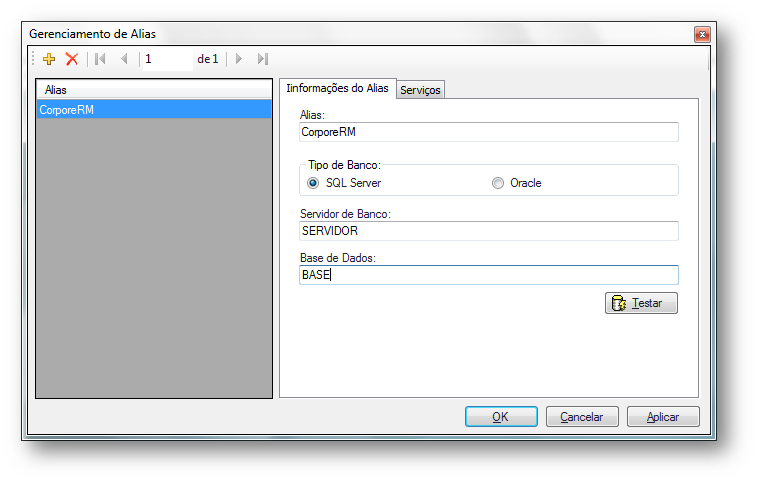Click the Alias text field containing CorporeRM
Viewport: 759px width, 483px height.
tap(488, 132)
